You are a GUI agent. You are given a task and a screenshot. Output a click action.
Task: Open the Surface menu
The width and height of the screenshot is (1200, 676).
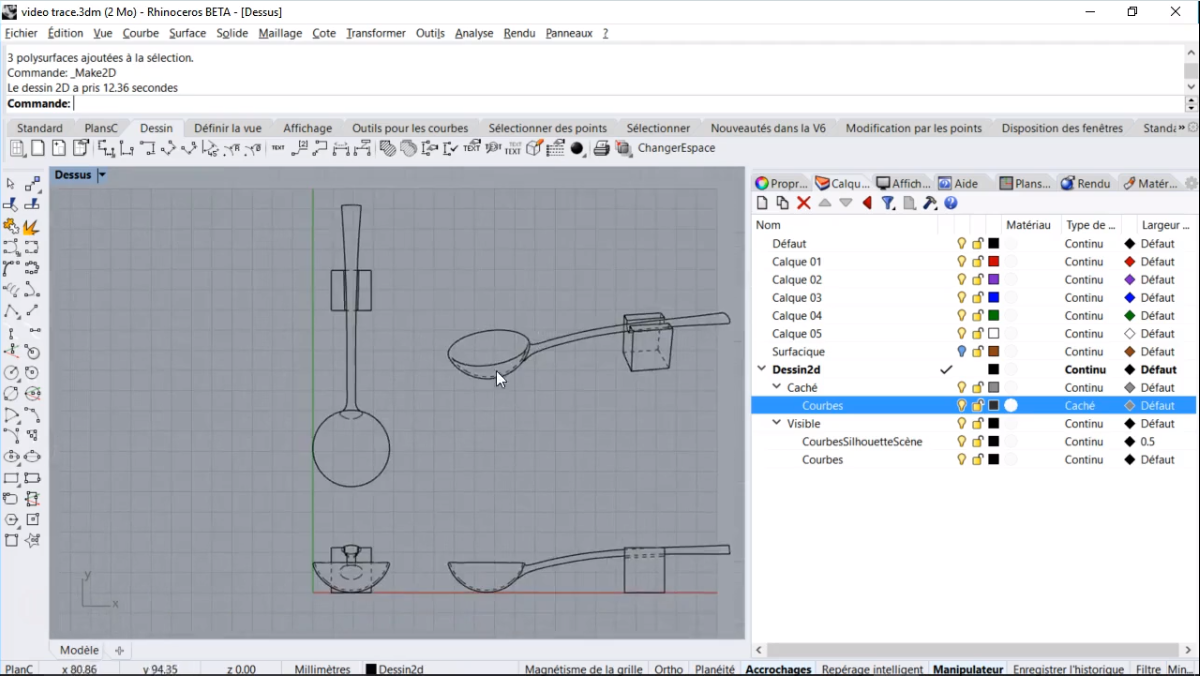point(187,33)
